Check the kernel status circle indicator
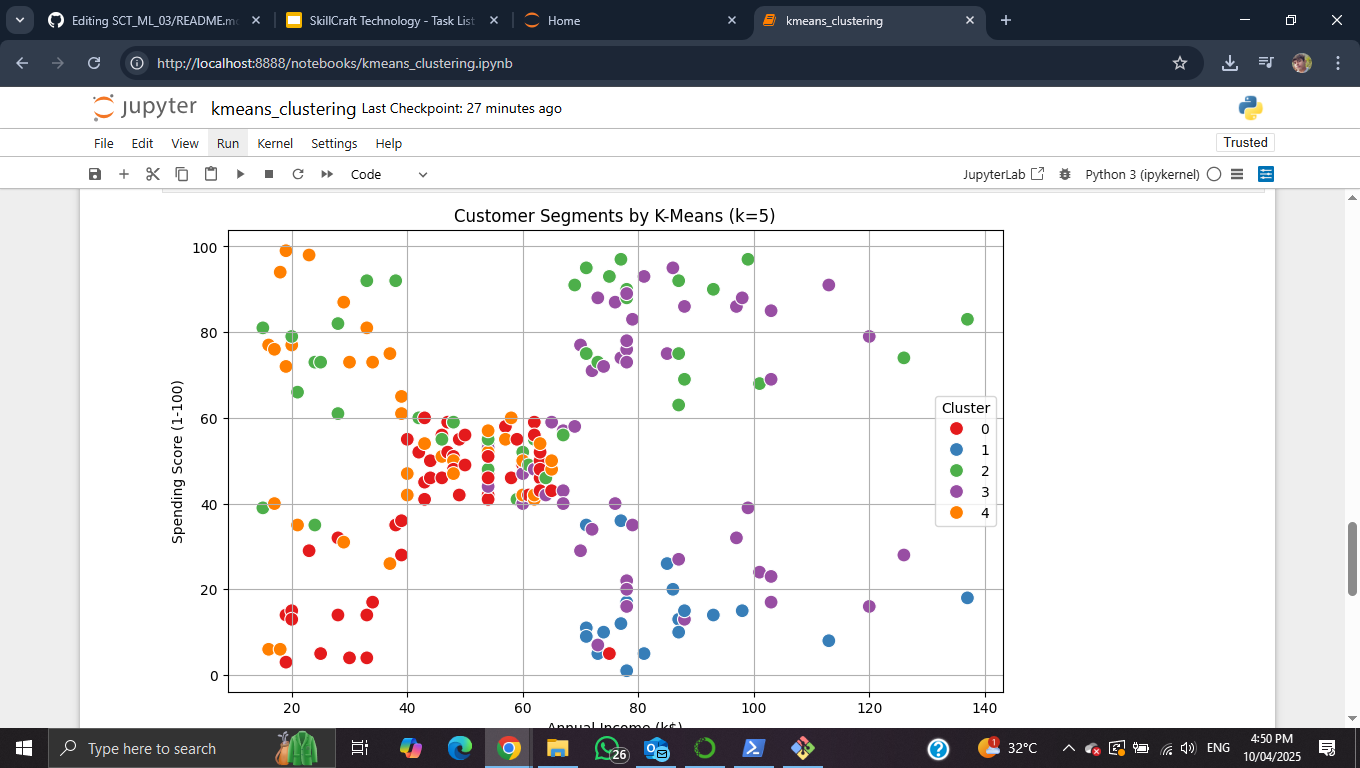This screenshot has height=768, width=1360. (1214, 174)
